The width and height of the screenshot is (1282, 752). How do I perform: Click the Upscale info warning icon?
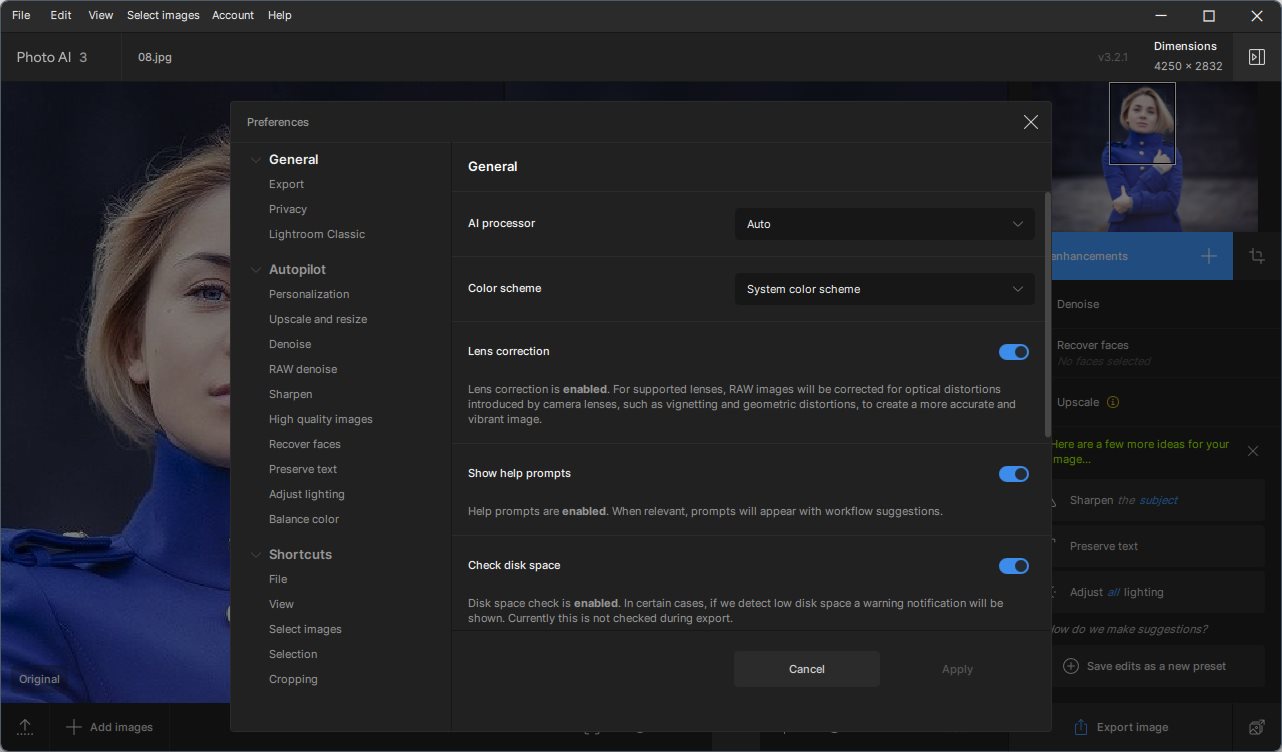pos(1112,402)
